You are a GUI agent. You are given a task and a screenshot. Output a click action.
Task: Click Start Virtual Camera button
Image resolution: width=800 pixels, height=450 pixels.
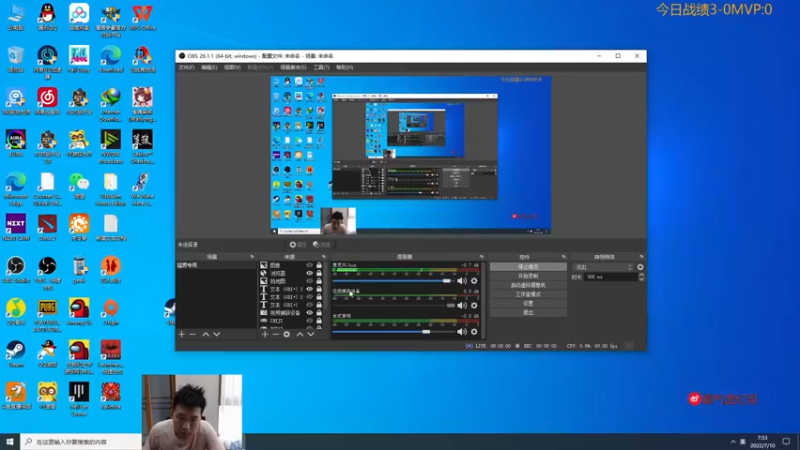point(528,285)
